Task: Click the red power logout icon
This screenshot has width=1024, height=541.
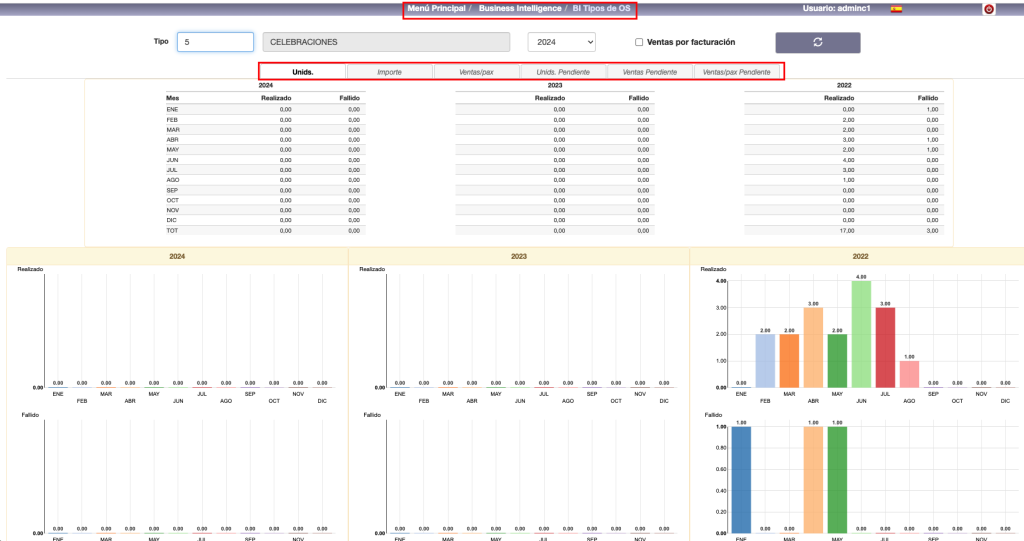Action: [x=988, y=9]
